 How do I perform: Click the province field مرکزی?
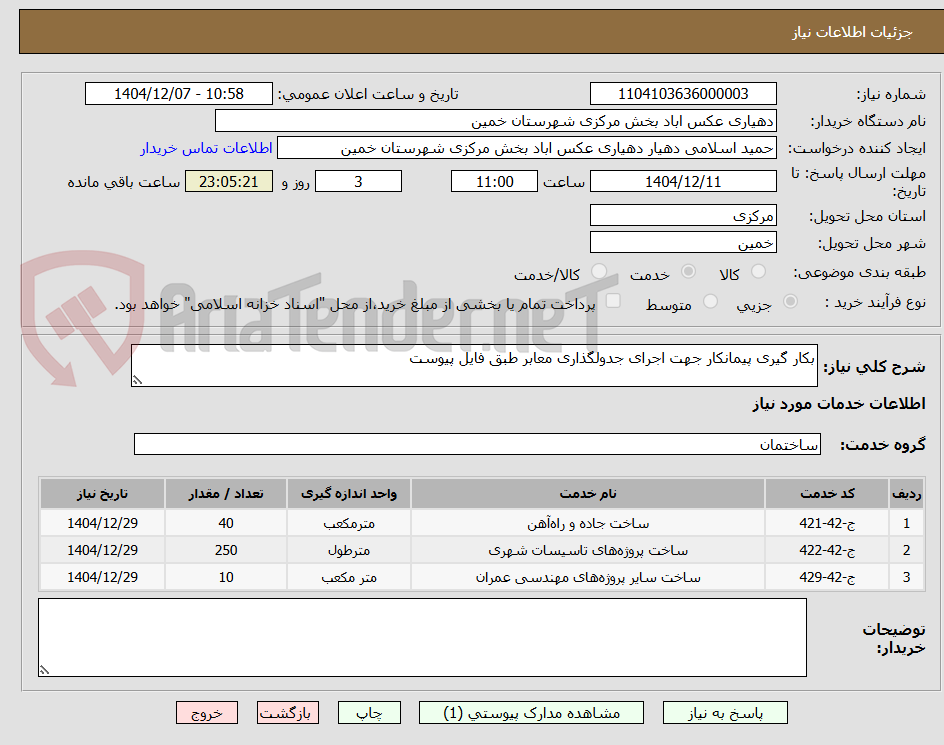tap(683, 216)
